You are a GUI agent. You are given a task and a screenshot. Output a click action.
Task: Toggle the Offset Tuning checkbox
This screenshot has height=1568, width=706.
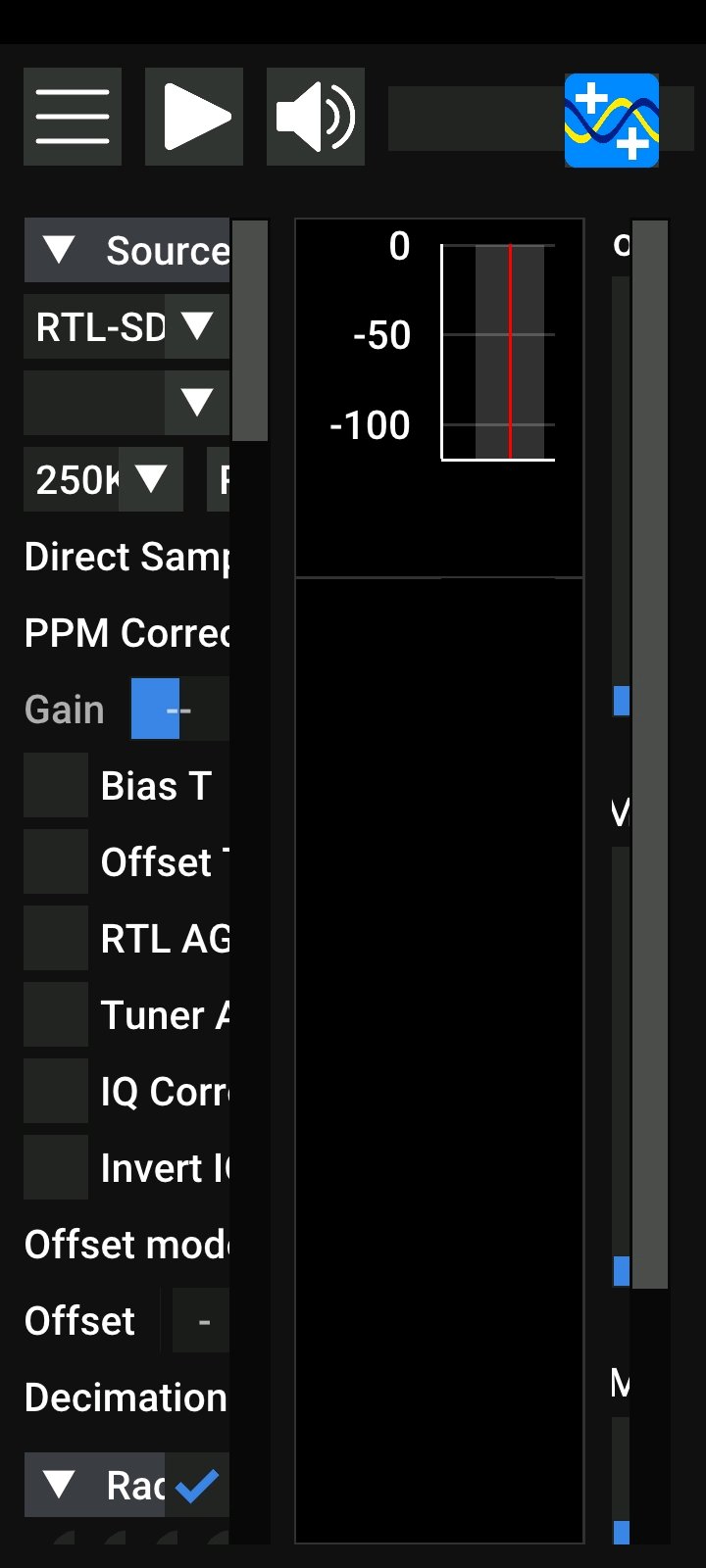click(56, 861)
